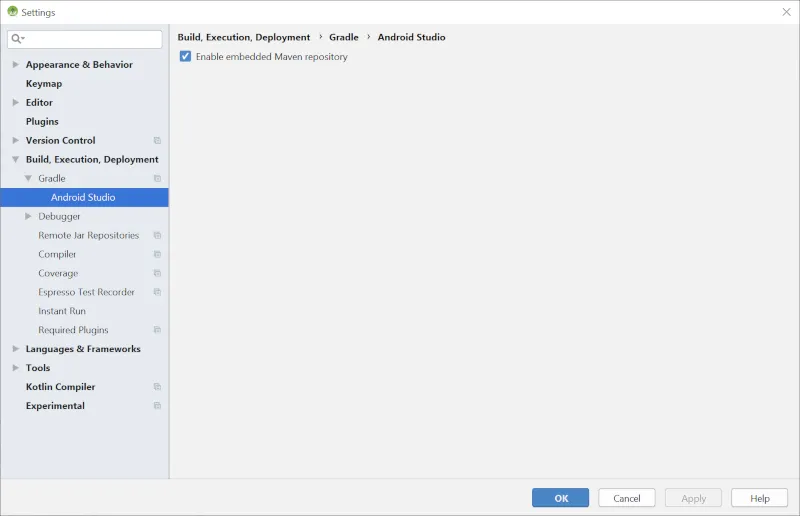Select Keymap in settings tree
This screenshot has height=516, width=800.
[44, 83]
